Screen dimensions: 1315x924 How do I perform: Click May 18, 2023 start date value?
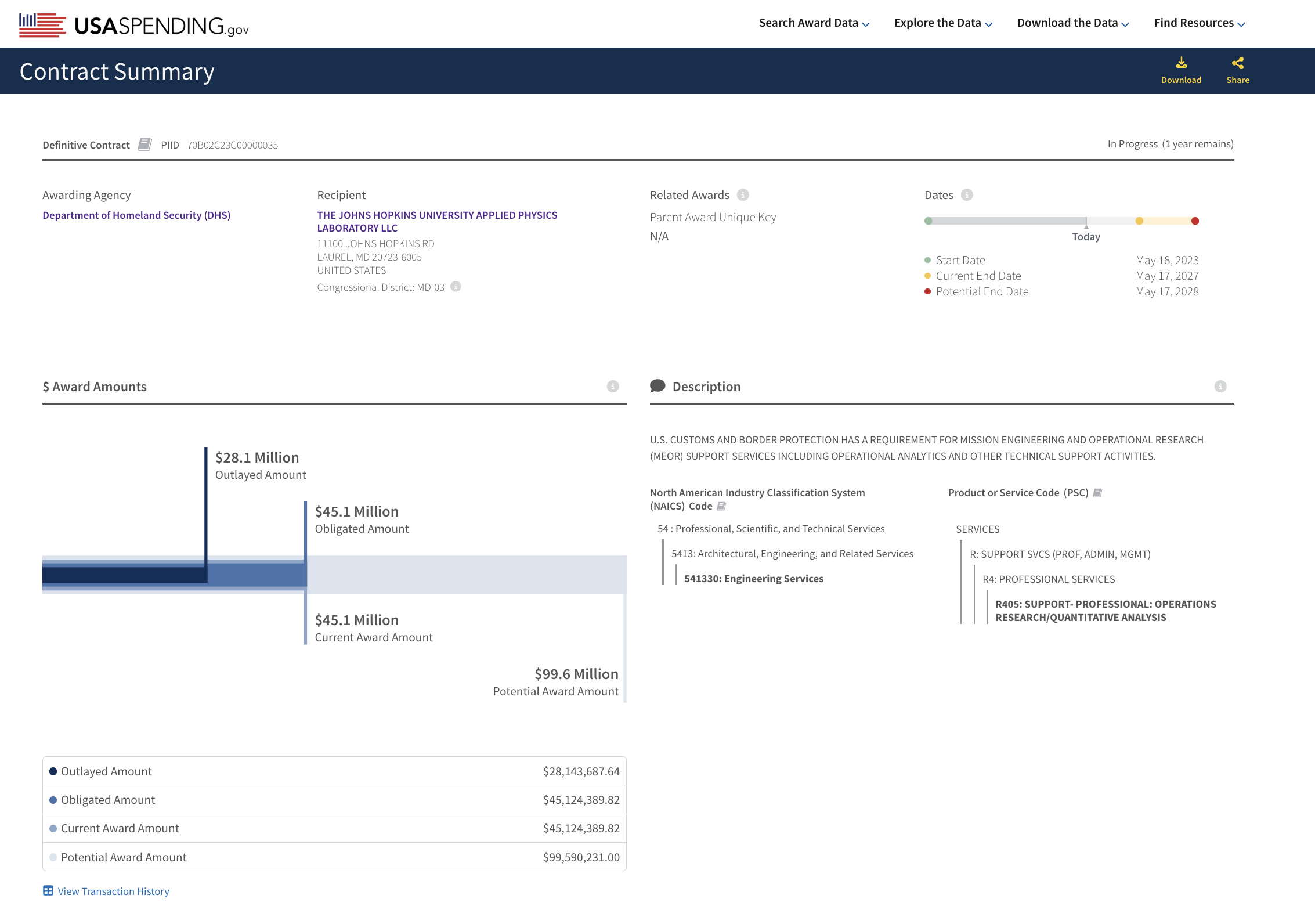tap(1167, 260)
